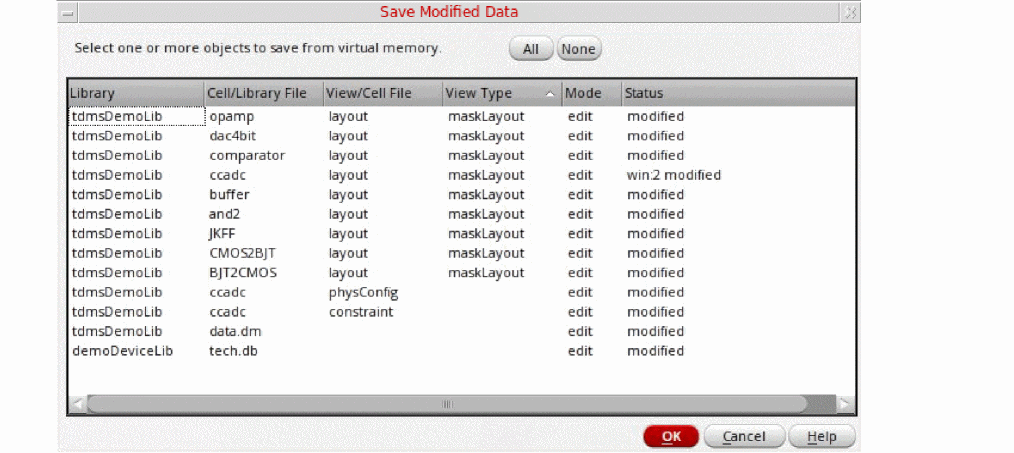Select the JKFF cell row
This screenshot has height=453, width=1014.
tap(462, 234)
